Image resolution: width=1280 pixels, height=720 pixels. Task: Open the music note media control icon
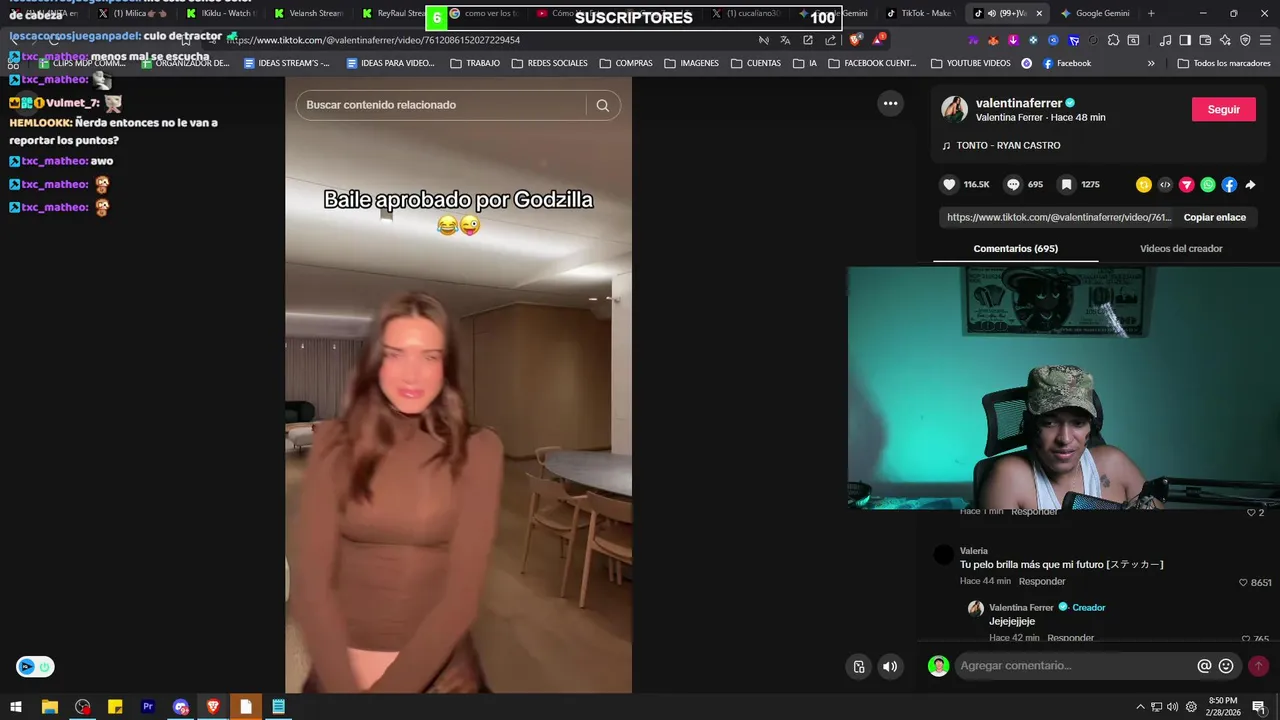pos(1165,40)
